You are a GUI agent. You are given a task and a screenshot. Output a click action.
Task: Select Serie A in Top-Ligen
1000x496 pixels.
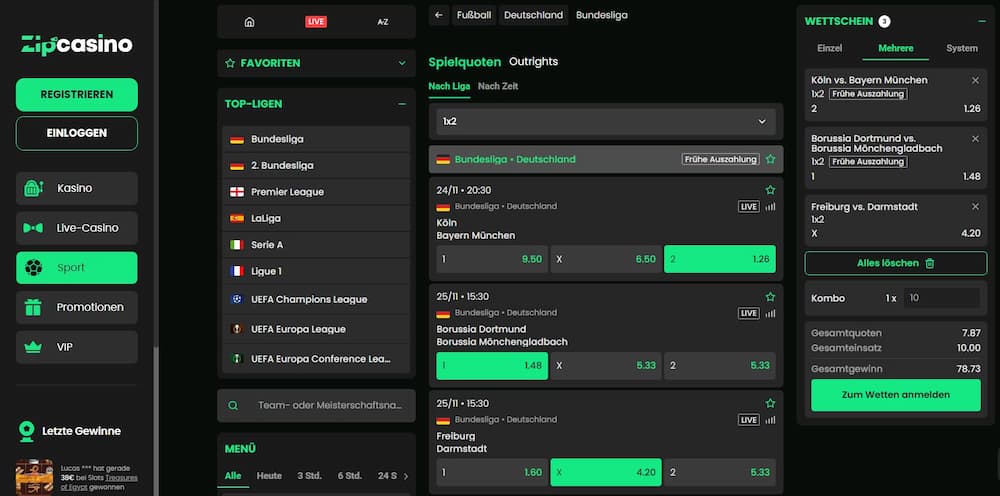click(316, 245)
